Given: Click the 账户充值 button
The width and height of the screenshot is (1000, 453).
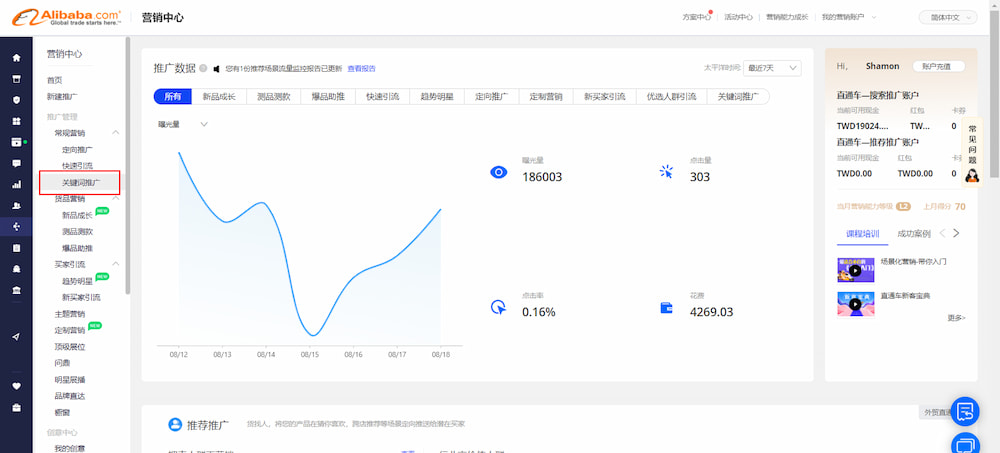Looking at the screenshot, I should pos(938,66).
